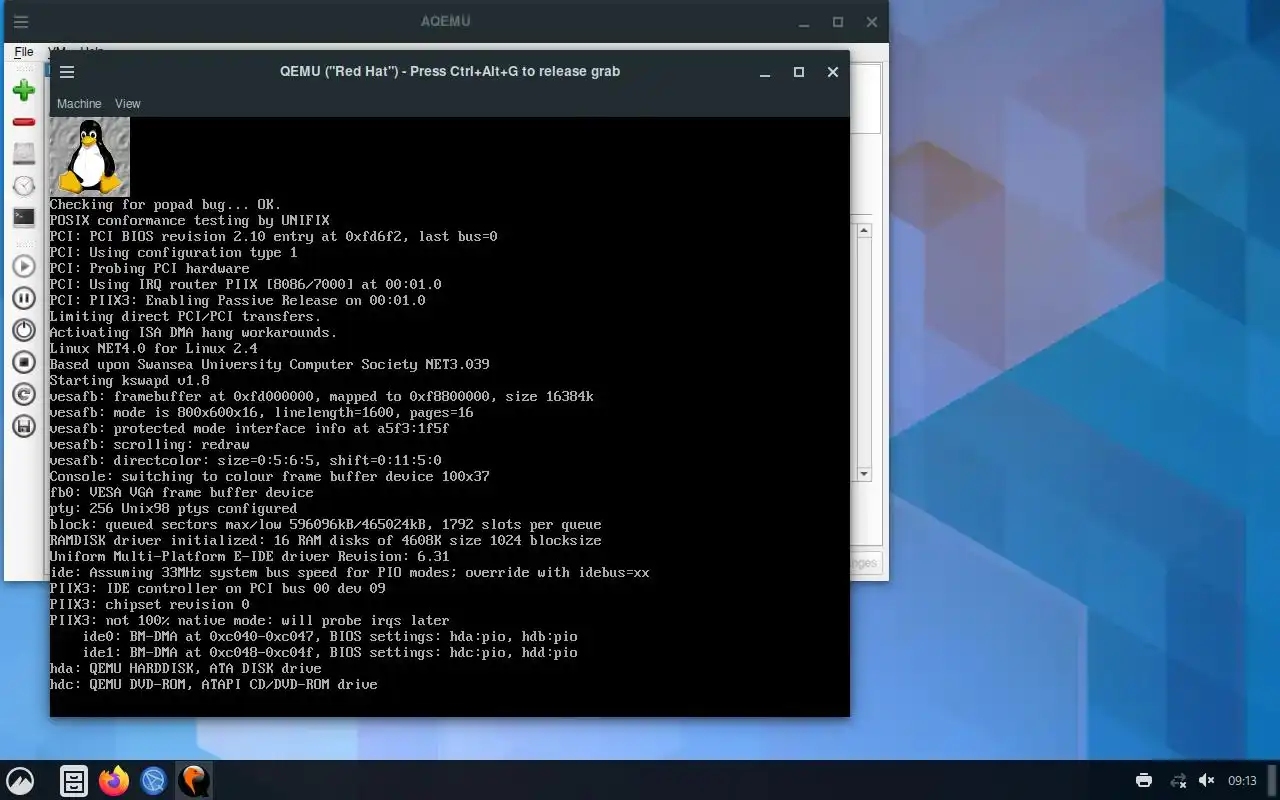Click the line 'POSIX conformance testing by UNIFIX'
This screenshot has width=1280, height=800.
[190, 221]
